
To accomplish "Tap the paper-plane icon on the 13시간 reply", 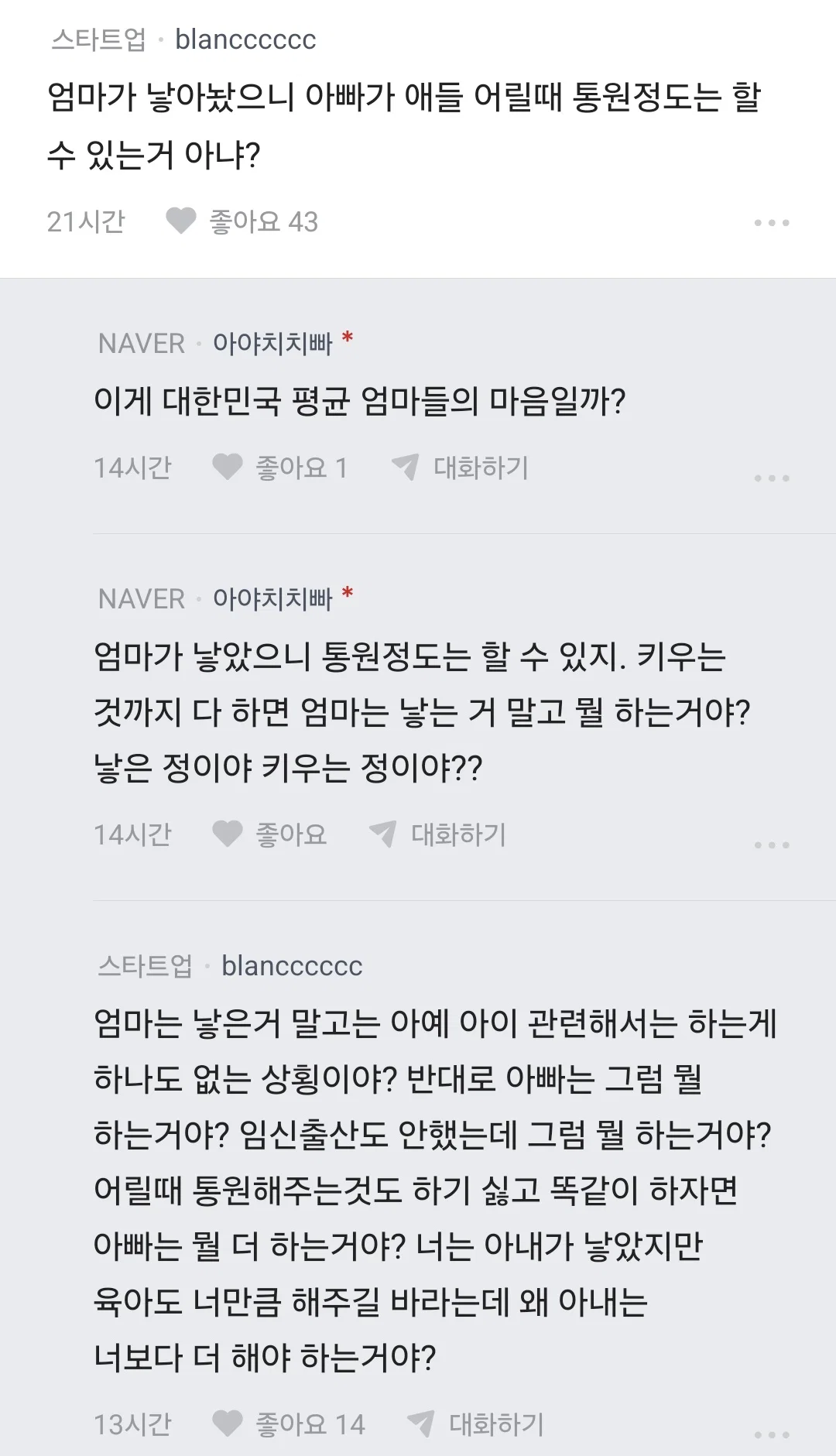I will point(421,1424).
